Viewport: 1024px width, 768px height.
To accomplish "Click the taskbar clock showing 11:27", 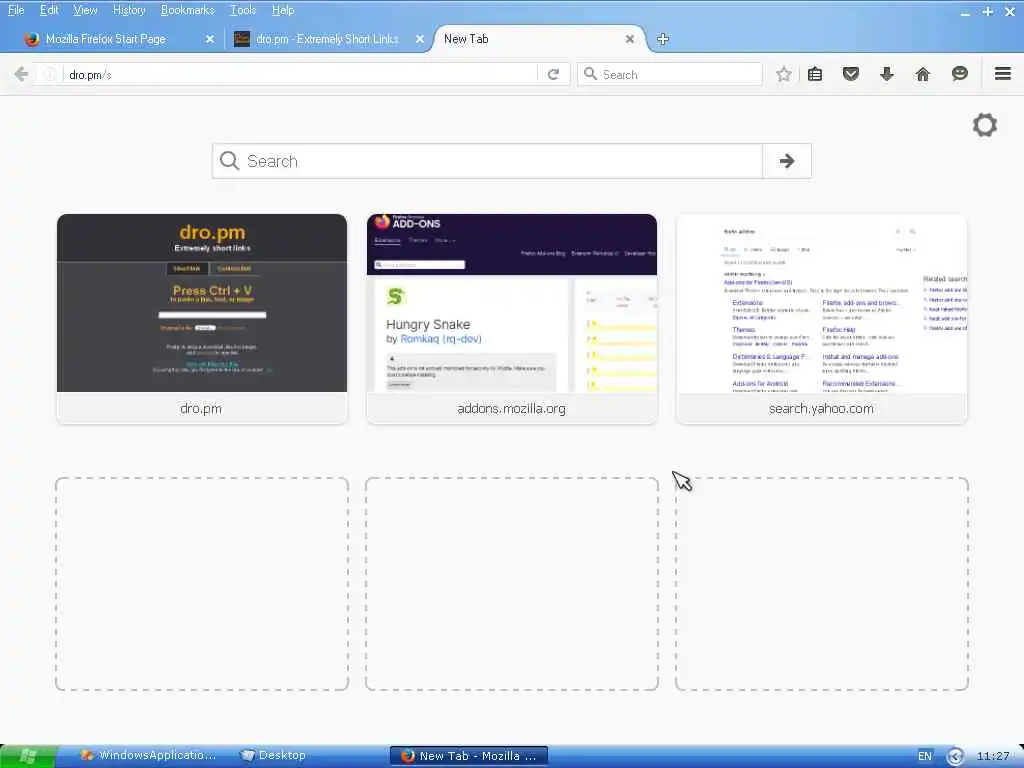I will pos(993,756).
